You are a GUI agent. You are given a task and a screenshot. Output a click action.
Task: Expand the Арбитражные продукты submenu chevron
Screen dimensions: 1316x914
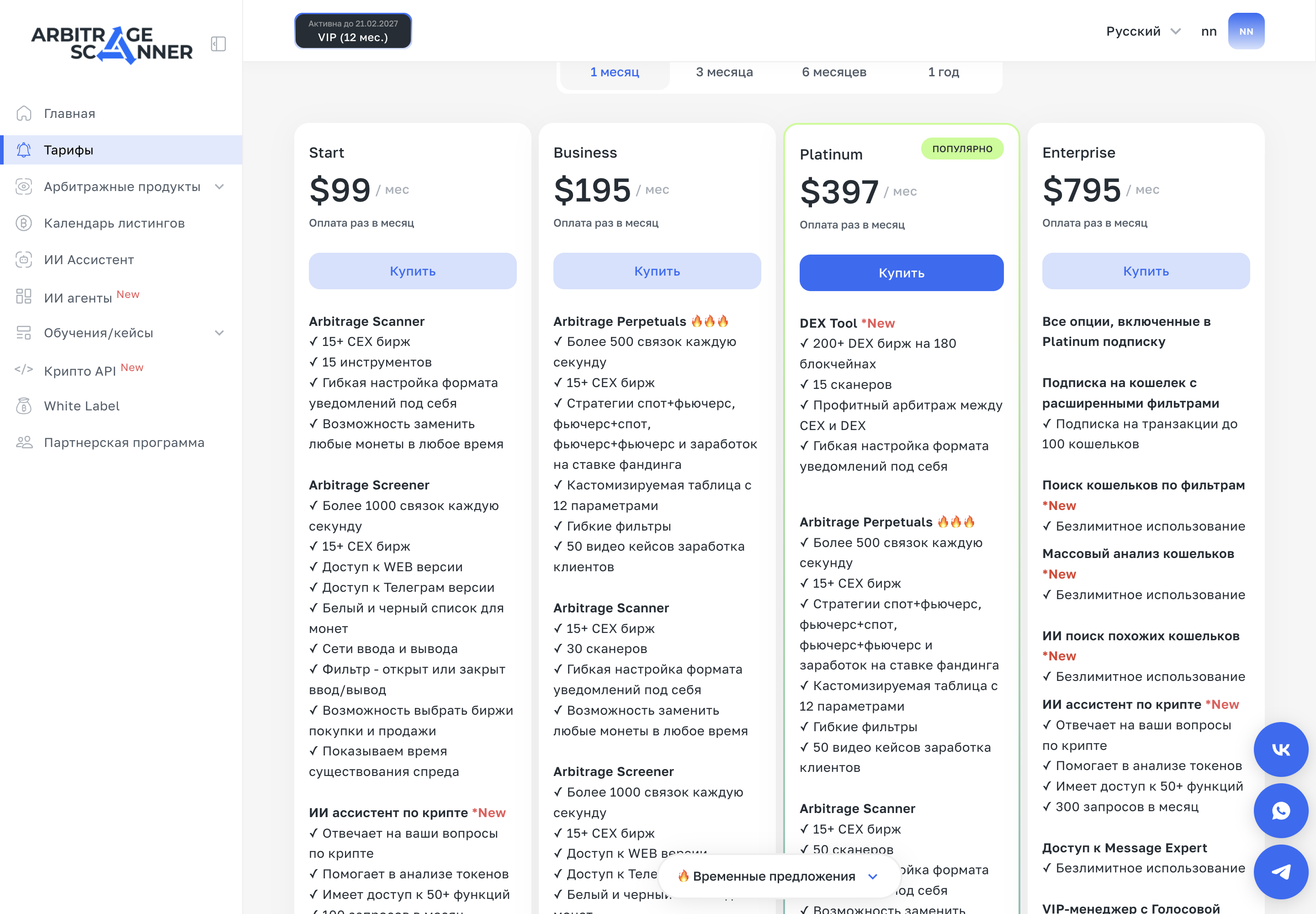coord(219,187)
